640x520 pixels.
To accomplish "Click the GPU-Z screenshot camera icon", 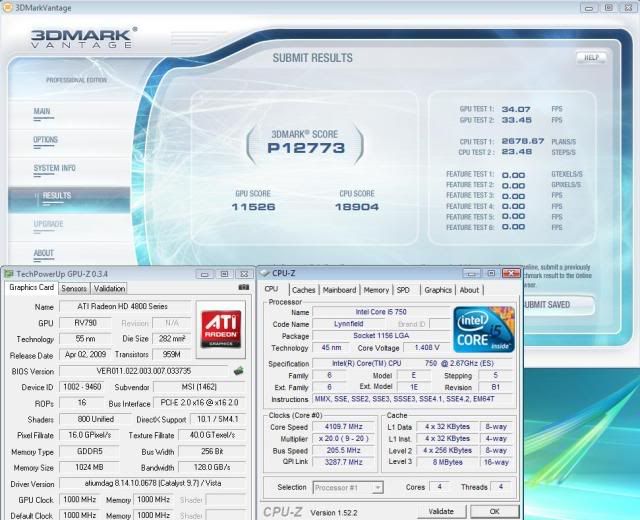I will (243, 288).
